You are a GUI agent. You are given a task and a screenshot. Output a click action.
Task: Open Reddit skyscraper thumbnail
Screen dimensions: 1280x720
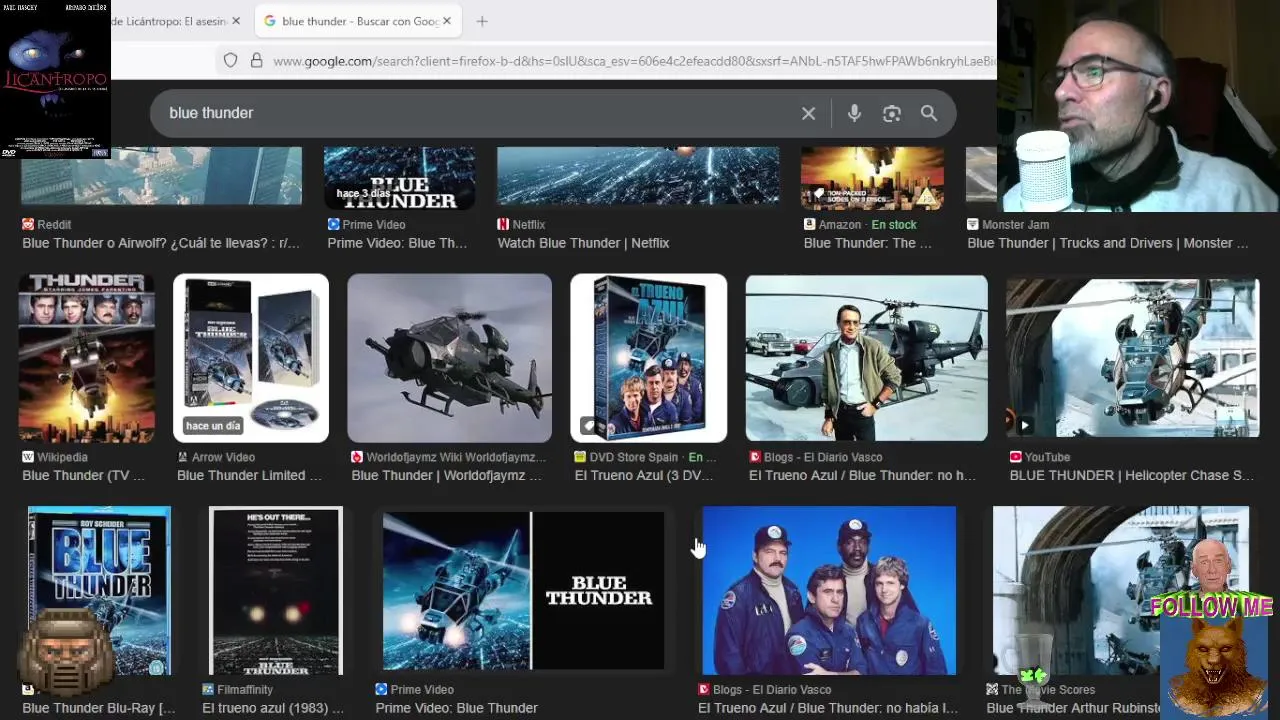[161, 176]
